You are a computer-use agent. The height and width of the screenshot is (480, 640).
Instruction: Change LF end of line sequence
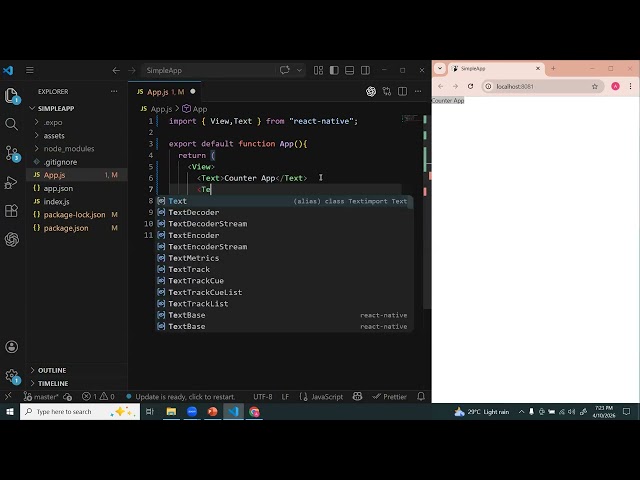pos(285,397)
